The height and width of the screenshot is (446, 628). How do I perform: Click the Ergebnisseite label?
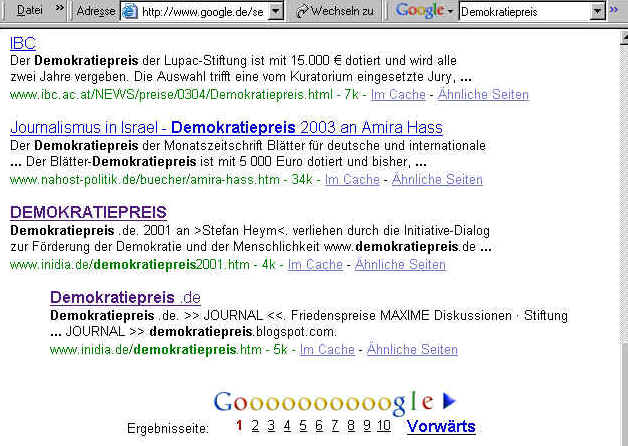[x=168, y=429]
